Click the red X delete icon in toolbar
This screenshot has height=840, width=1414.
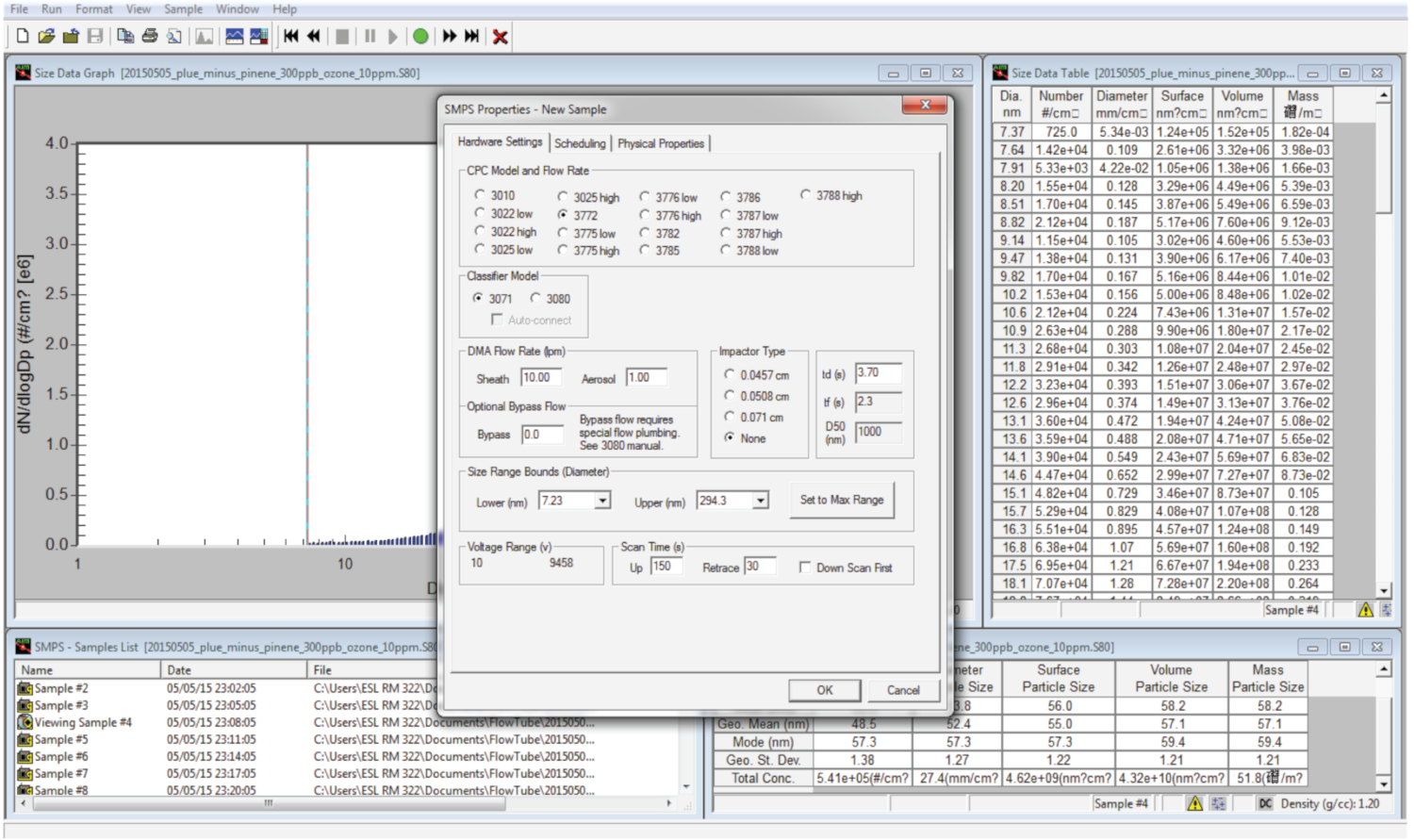(x=500, y=37)
